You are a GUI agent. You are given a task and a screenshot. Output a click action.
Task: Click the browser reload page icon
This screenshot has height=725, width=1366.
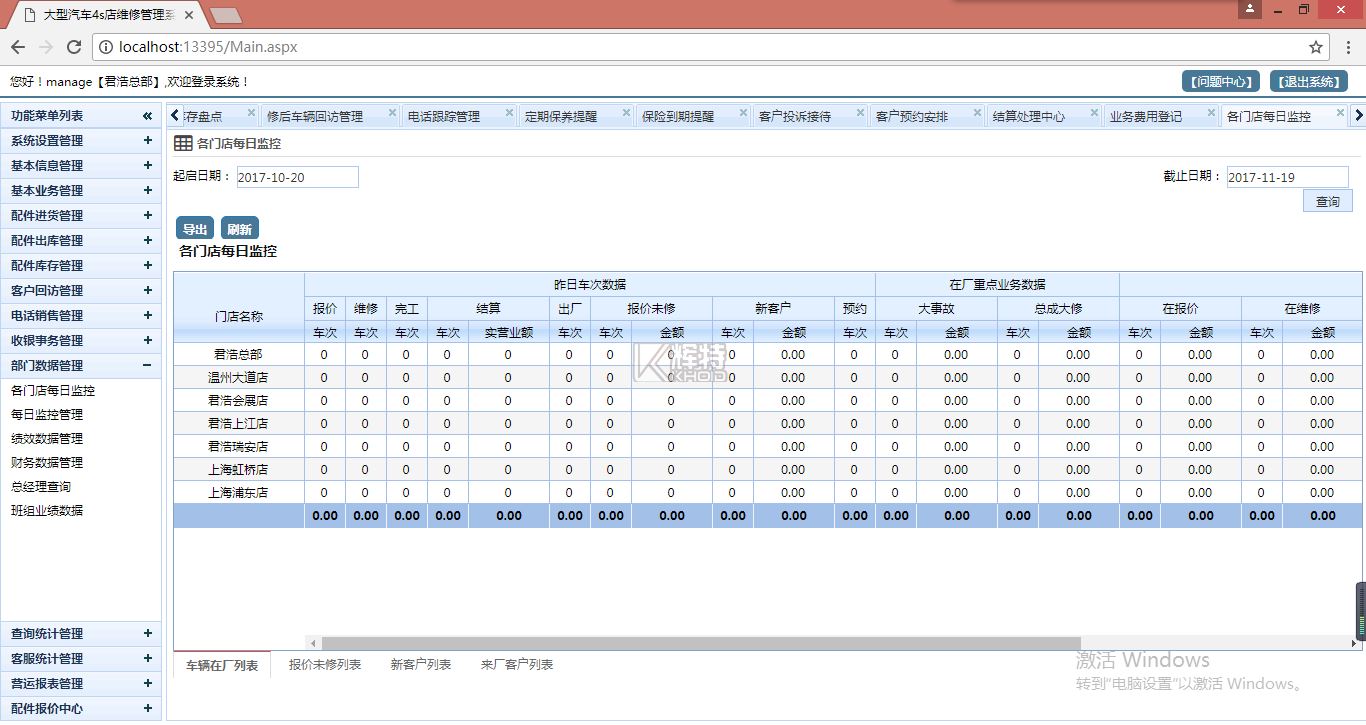[73, 47]
